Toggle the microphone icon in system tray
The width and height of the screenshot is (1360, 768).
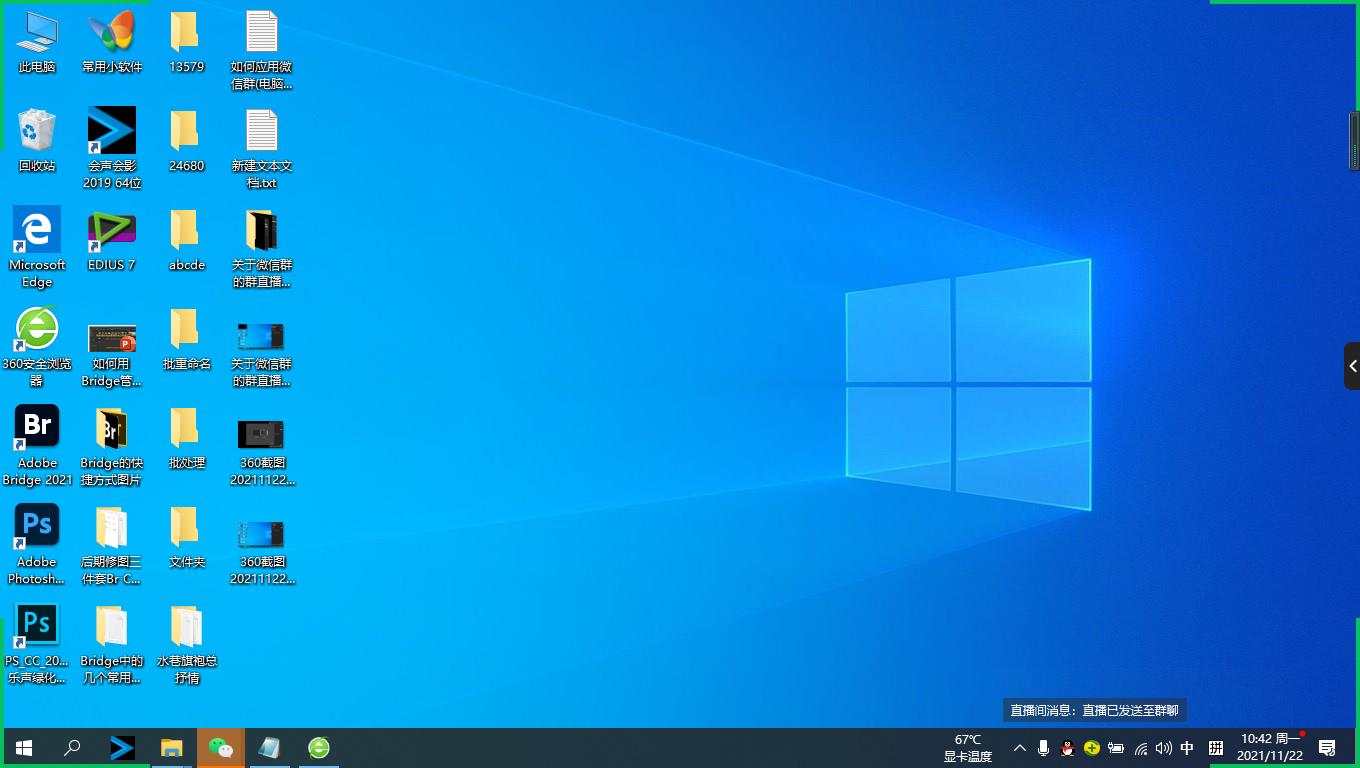(x=1043, y=748)
